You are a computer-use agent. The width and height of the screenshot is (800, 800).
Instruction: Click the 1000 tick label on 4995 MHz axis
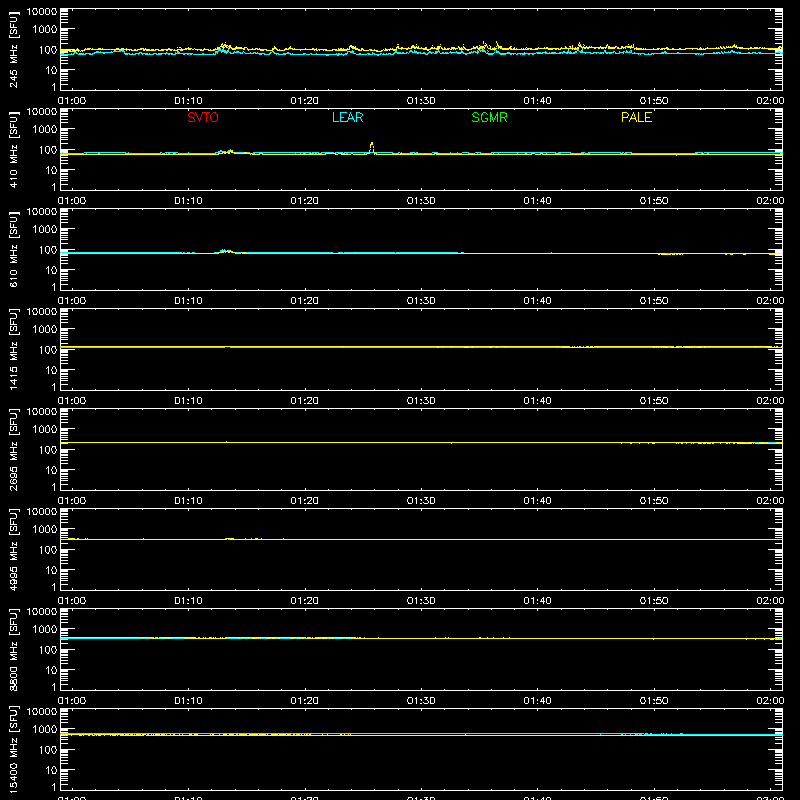[x=45, y=530]
